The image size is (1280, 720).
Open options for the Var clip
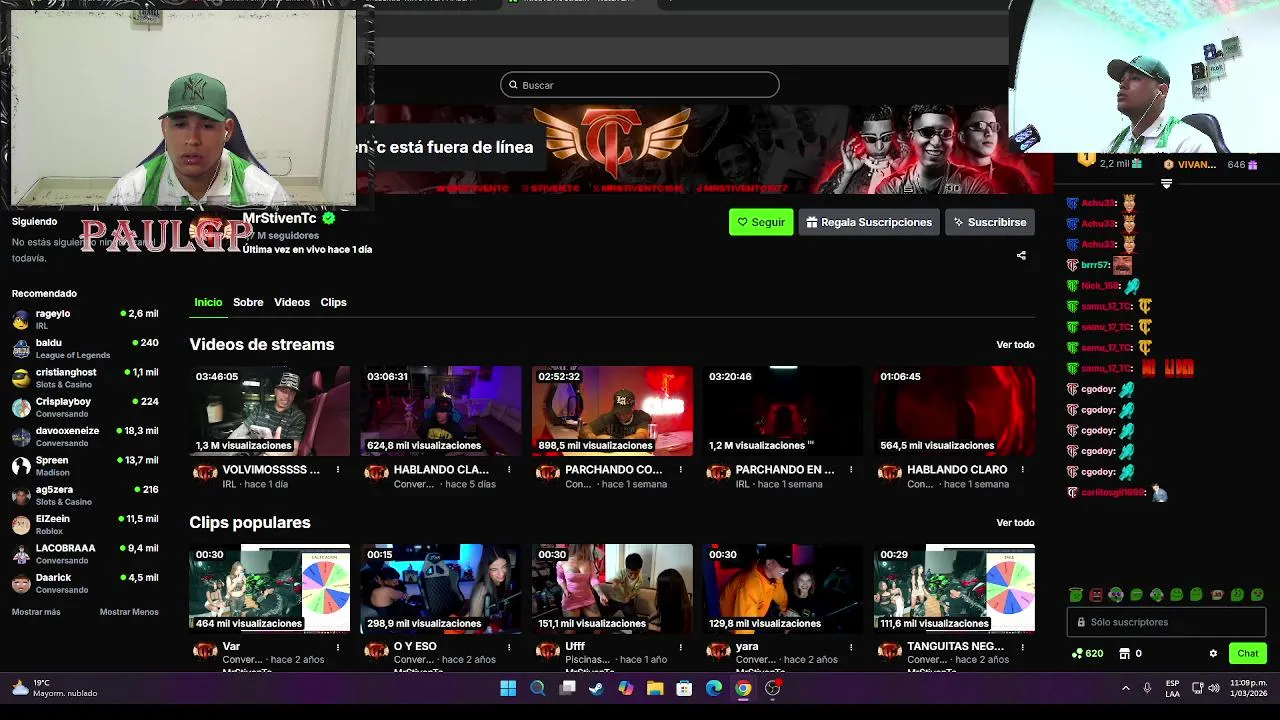point(337,647)
